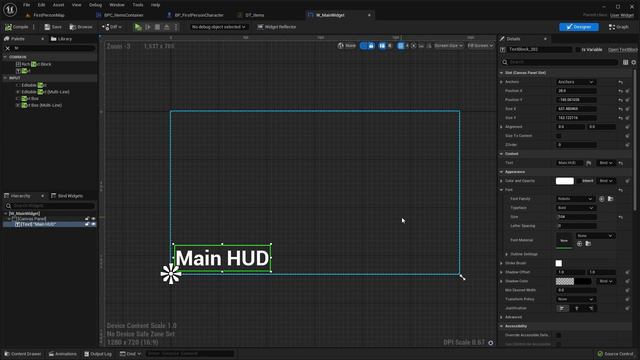Open the Anchors dropdown
Image resolution: width=640 pixels, height=360 pixels.
[576, 82]
